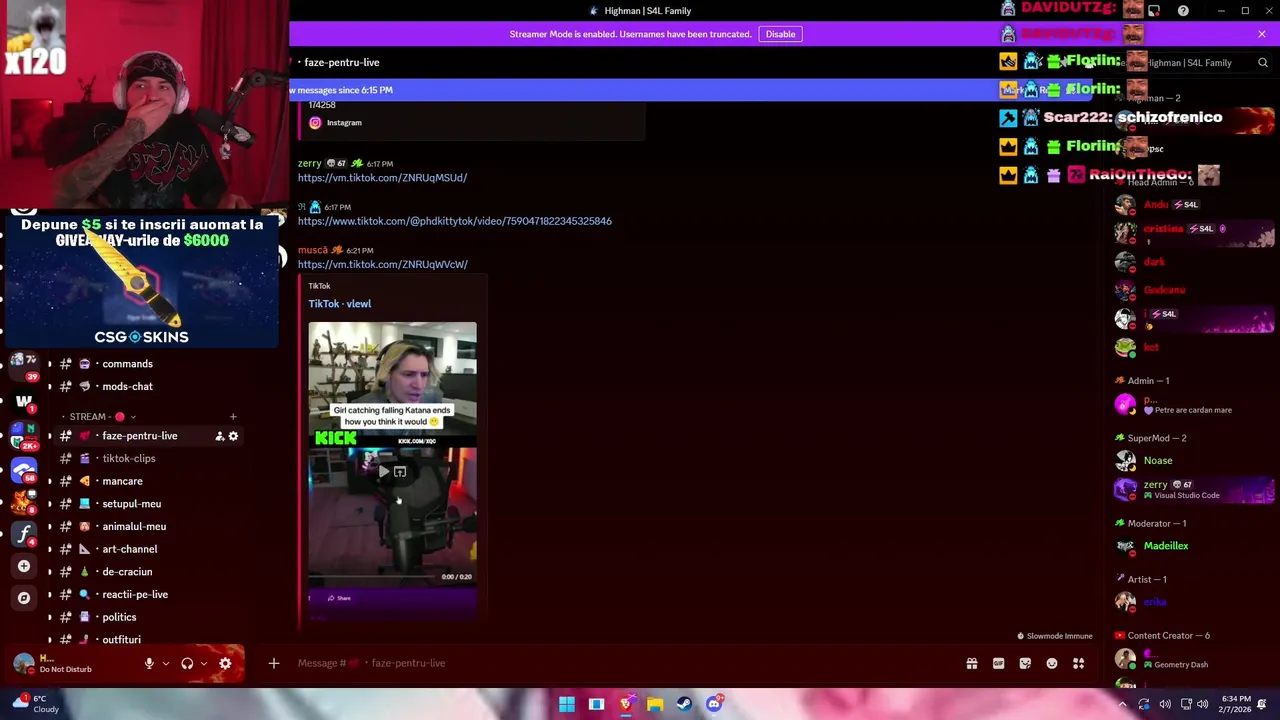
Task: Open Discord from the taskbar
Action: pos(713,704)
